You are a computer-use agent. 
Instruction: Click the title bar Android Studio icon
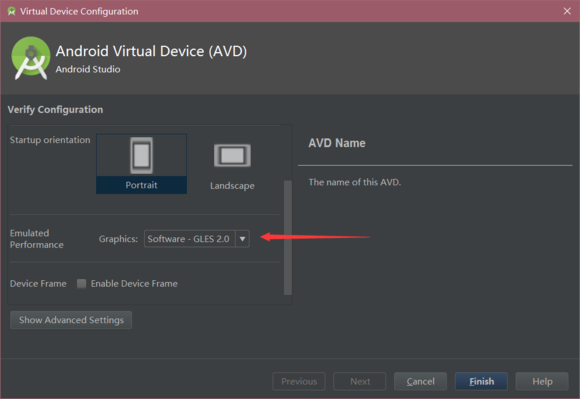pos(11,11)
